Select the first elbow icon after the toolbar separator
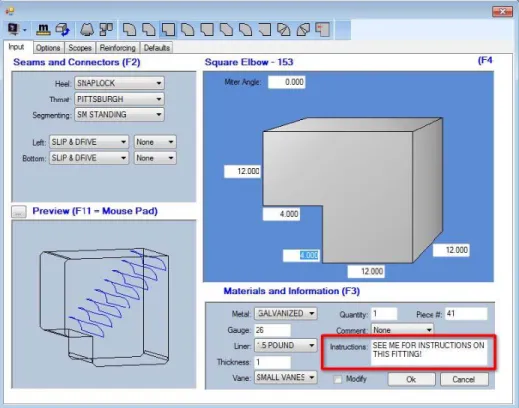The height and width of the screenshot is (408, 519). [x=129, y=29]
